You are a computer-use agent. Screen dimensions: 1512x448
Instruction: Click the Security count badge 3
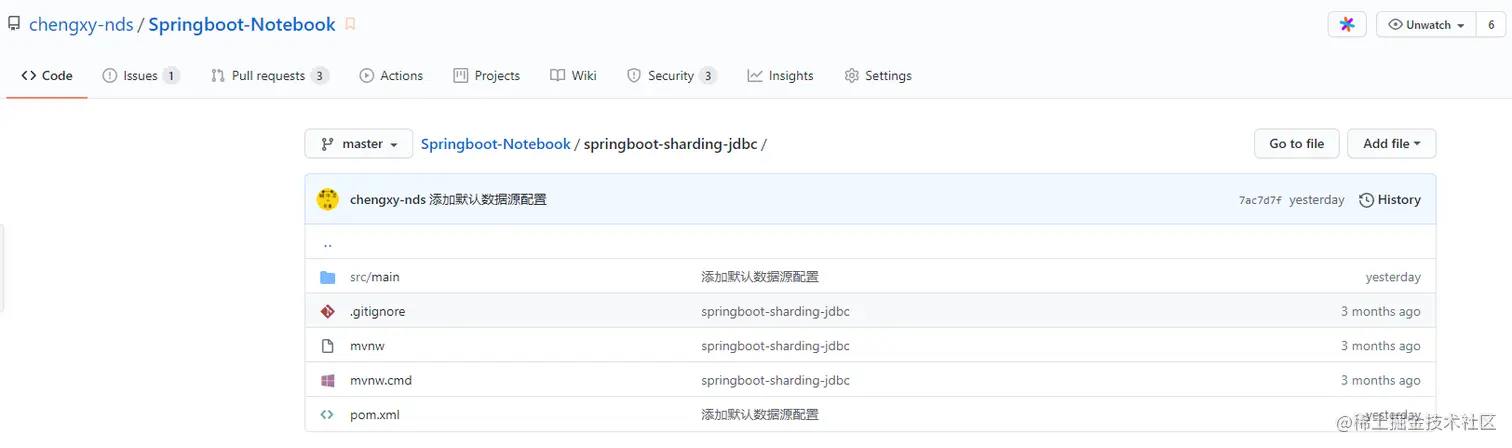[708, 76]
